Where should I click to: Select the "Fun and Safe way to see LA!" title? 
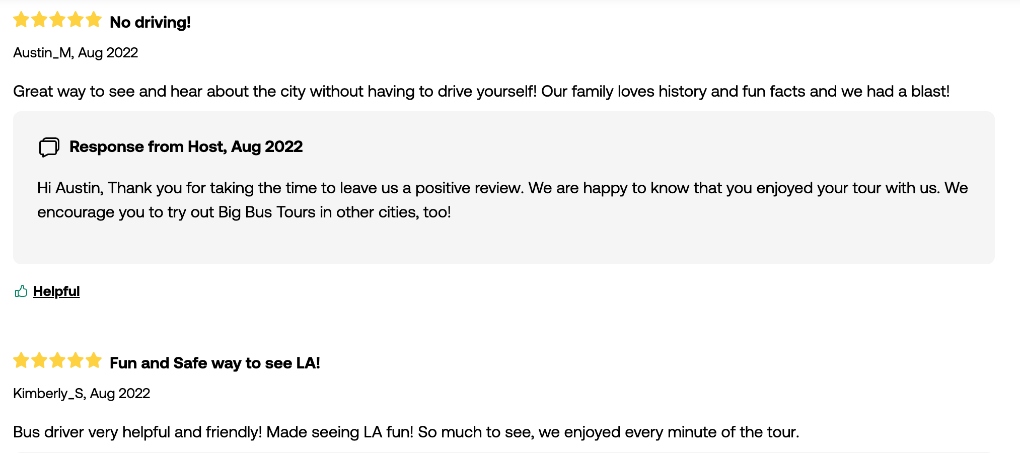(215, 363)
